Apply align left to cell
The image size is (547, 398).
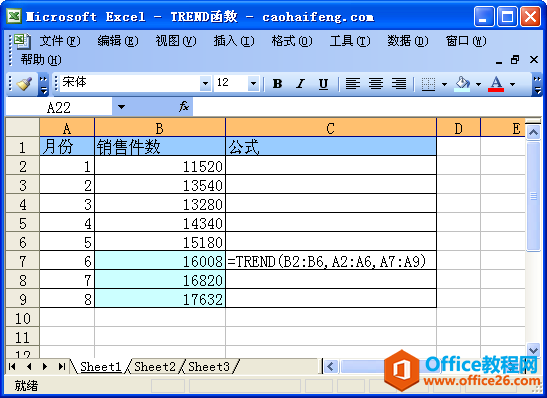point(353,84)
